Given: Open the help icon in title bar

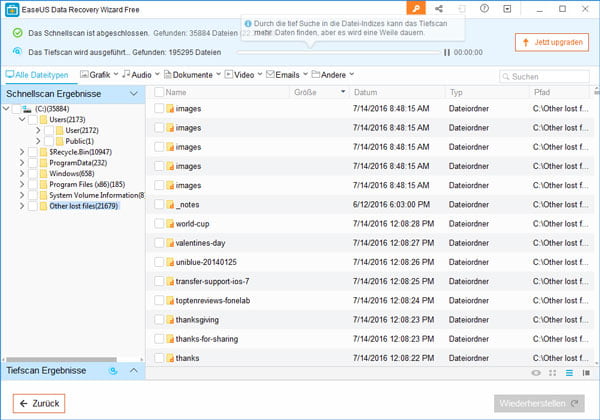Looking at the screenshot, I should click(484, 8).
